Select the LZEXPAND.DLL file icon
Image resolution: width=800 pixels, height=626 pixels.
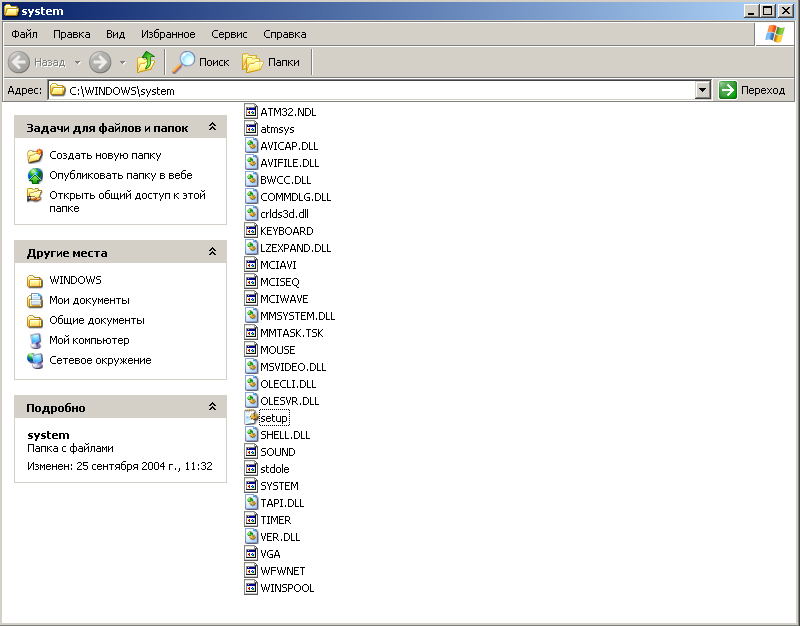coord(251,247)
